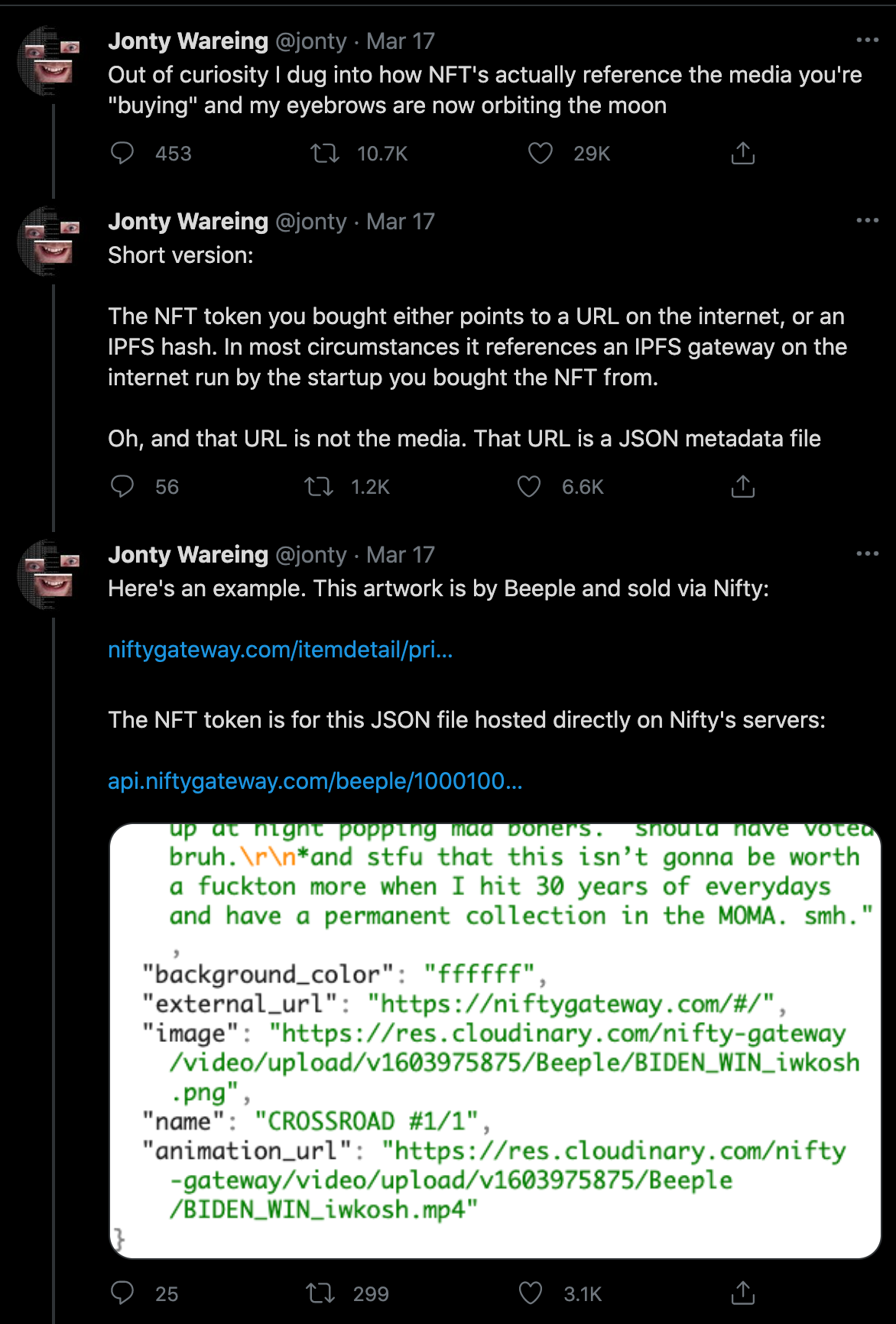The image size is (896, 1324).
Task: Open more options on 'Short version' tweet
Action: 867,220
